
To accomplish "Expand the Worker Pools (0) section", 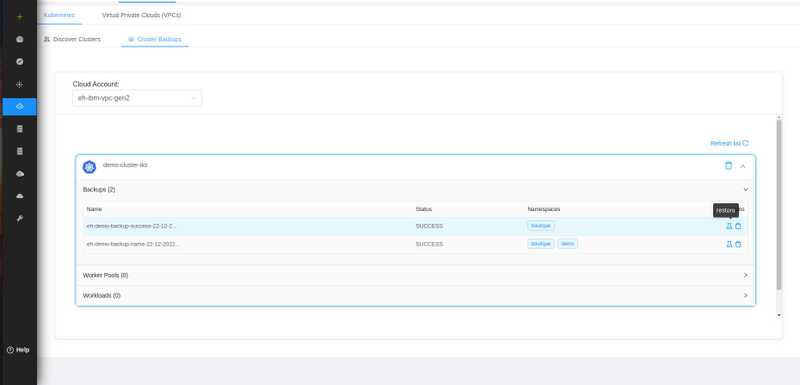I will point(745,275).
